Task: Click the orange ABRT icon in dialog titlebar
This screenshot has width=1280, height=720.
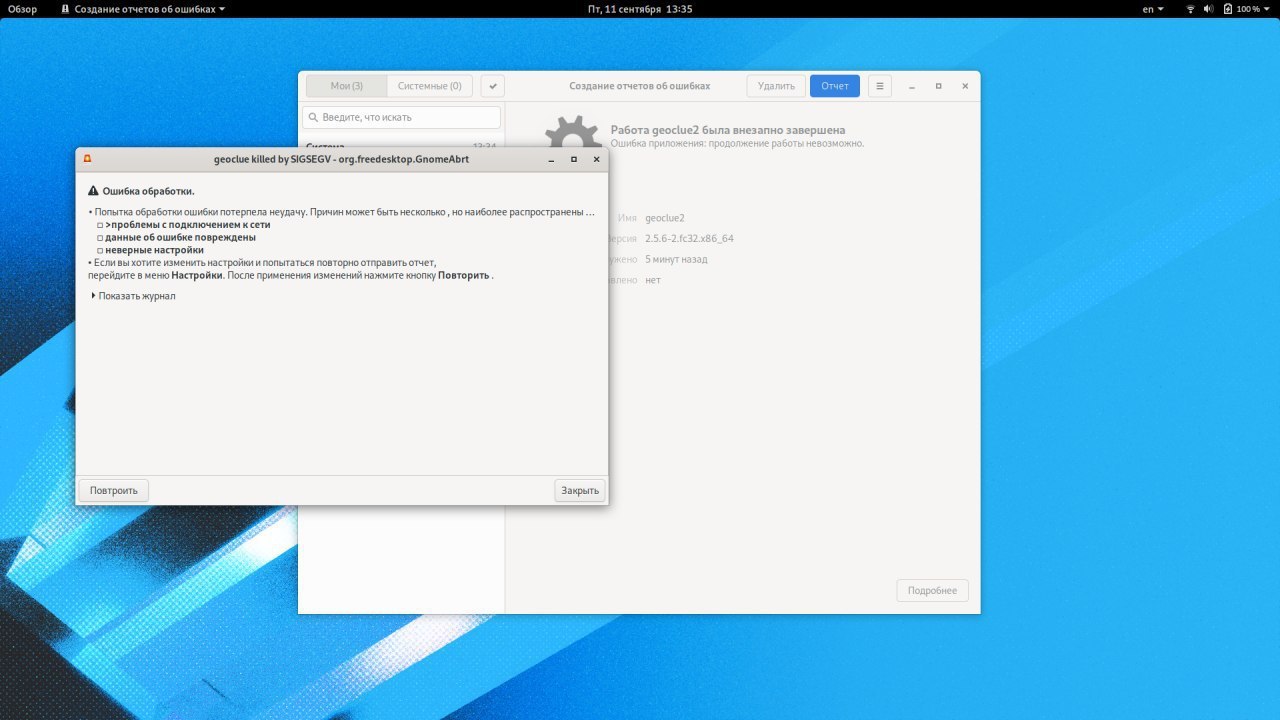Action: [x=88, y=159]
